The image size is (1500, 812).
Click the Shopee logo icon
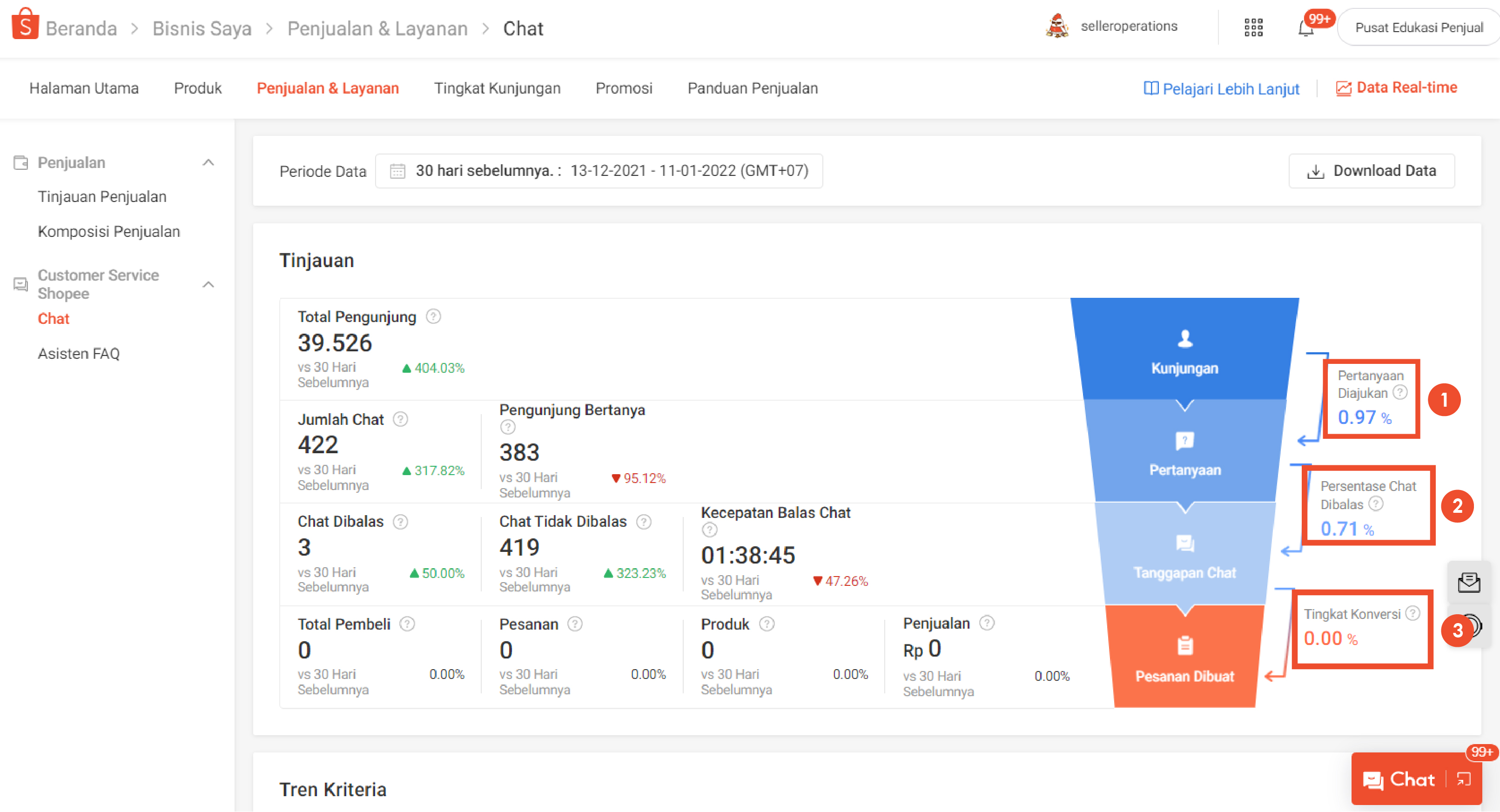[25, 25]
